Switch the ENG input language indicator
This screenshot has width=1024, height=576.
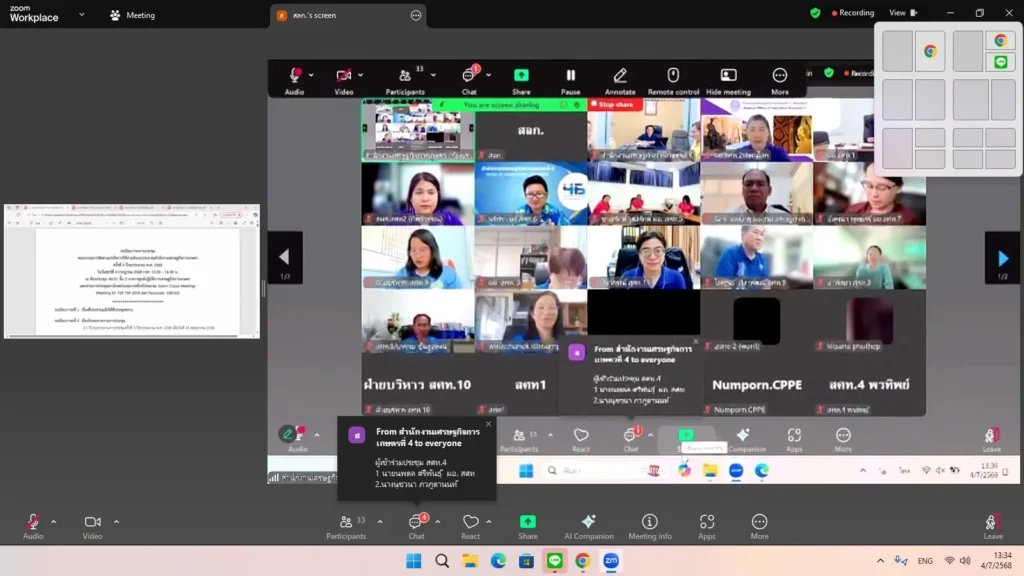click(x=925, y=560)
